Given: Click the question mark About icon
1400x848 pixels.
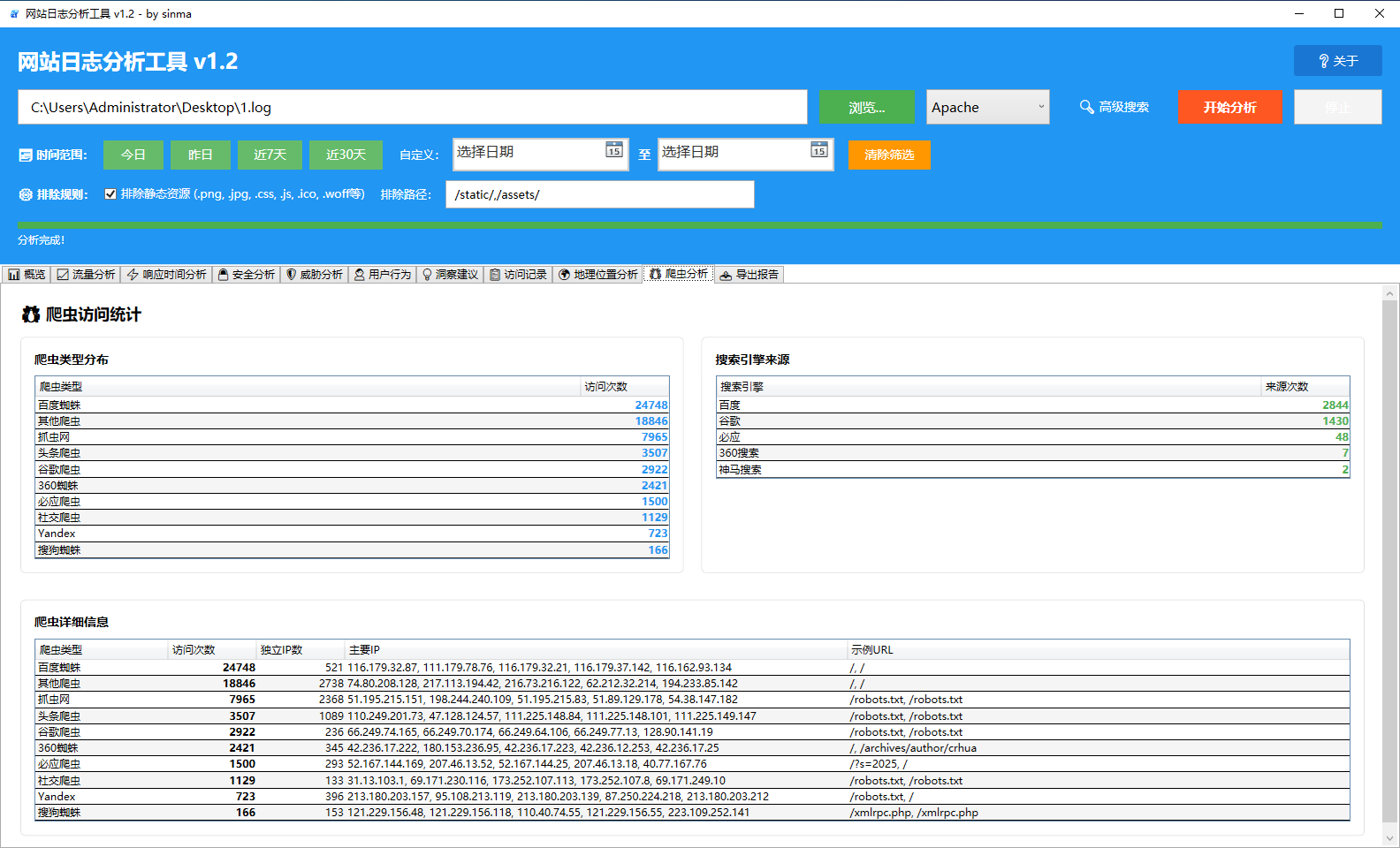Looking at the screenshot, I should click(x=1323, y=61).
